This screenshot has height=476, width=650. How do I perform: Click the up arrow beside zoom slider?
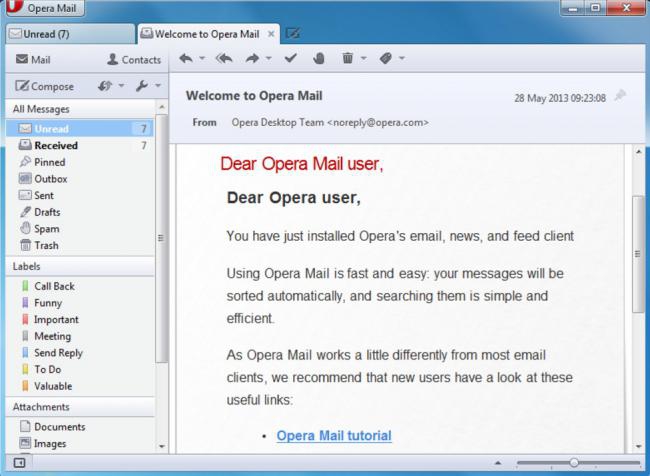point(498,463)
